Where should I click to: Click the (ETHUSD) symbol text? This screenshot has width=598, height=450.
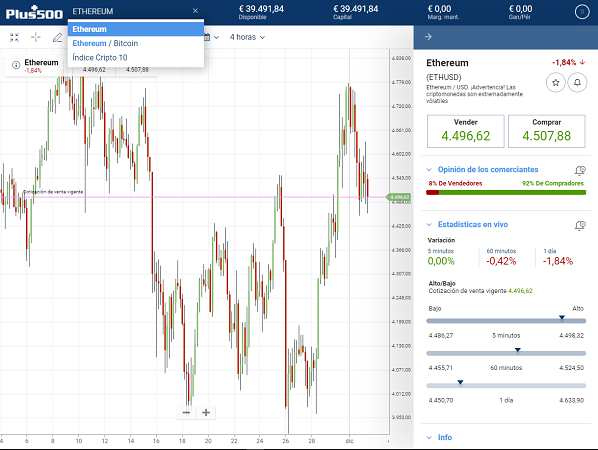coord(444,77)
